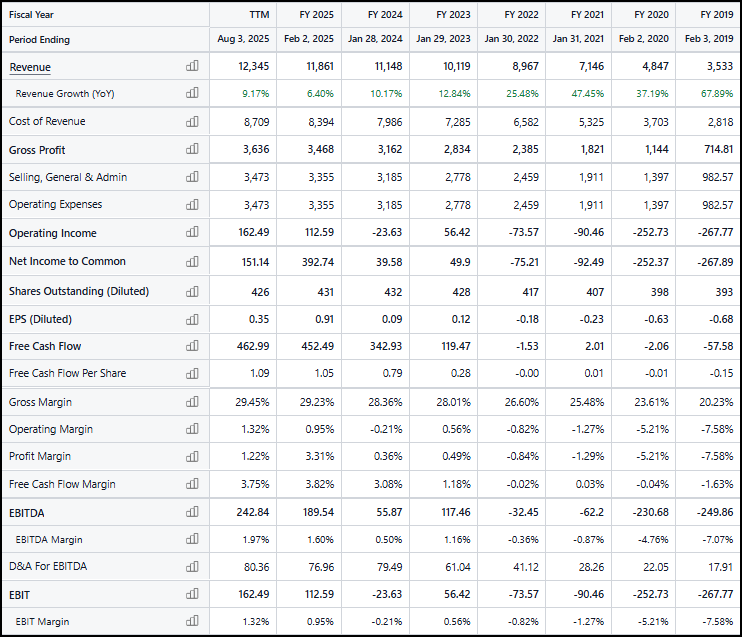View chart for Net Income to Common

click(192, 261)
